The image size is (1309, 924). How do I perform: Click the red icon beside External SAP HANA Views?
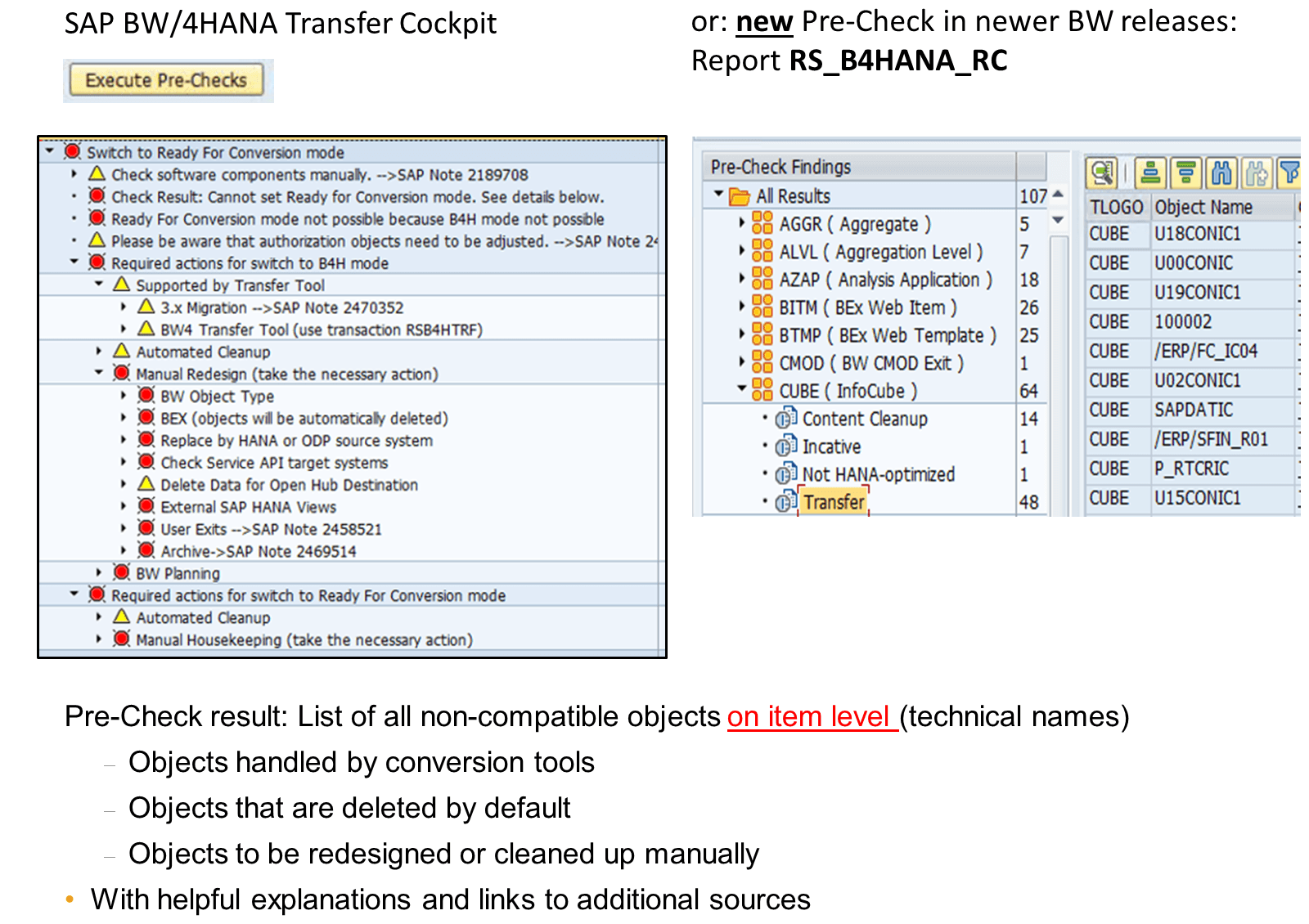(146, 505)
